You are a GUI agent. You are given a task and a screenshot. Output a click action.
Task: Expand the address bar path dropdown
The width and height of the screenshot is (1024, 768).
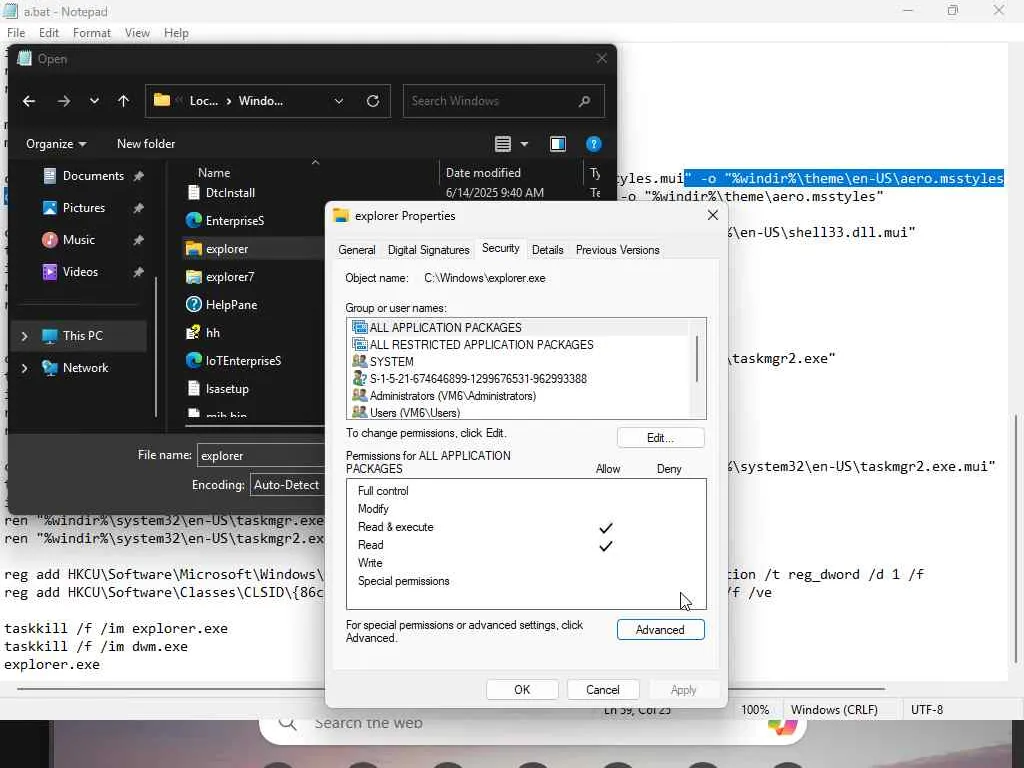coord(339,101)
